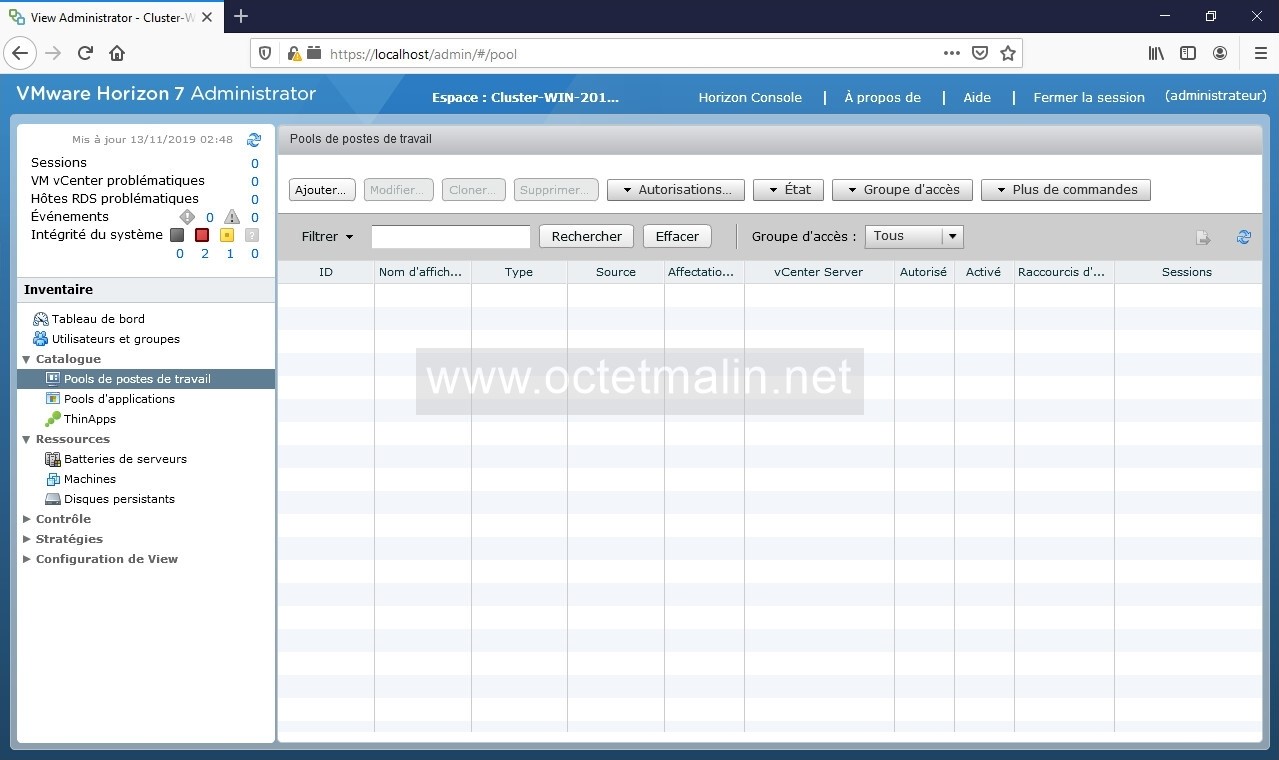Click the unknown status health indicator

coord(252,235)
